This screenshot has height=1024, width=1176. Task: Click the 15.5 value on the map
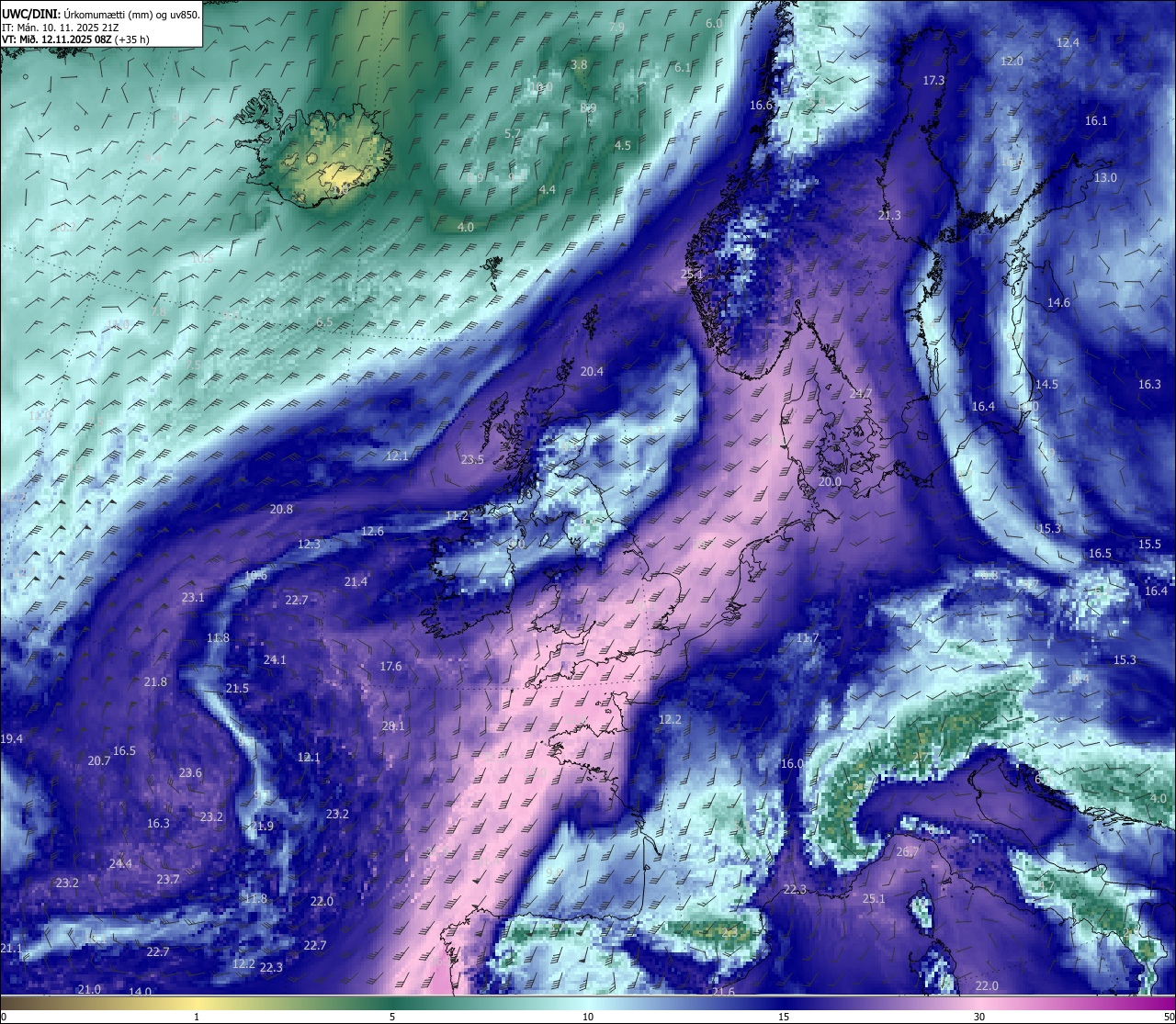1149,544
